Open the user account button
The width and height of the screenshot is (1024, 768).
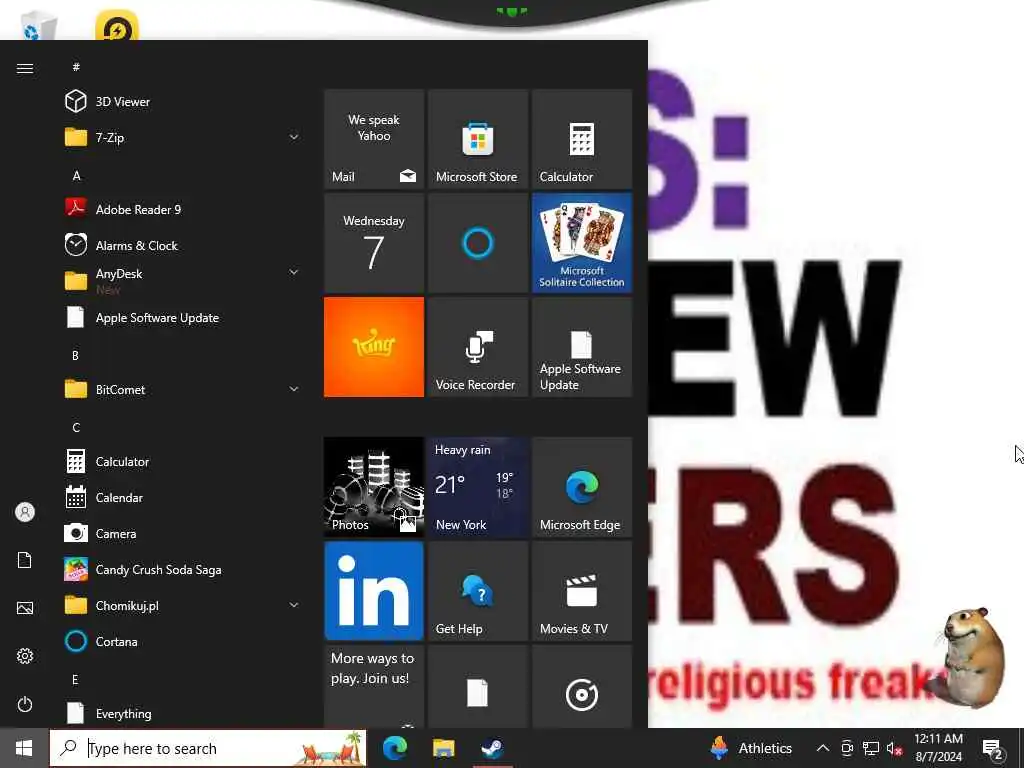[x=25, y=512]
